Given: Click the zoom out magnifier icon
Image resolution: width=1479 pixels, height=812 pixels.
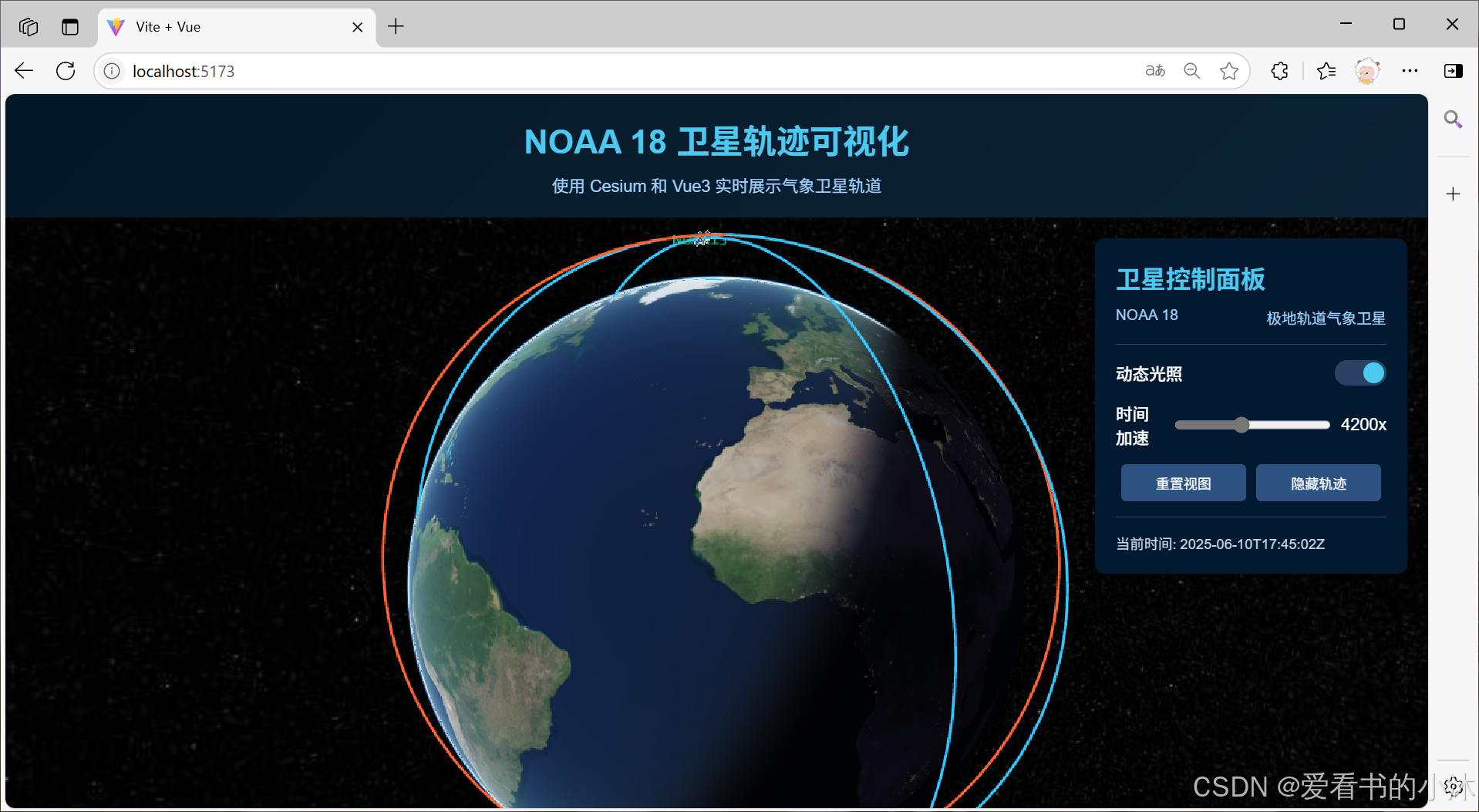Looking at the screenshot, I should pos(1192,71).
